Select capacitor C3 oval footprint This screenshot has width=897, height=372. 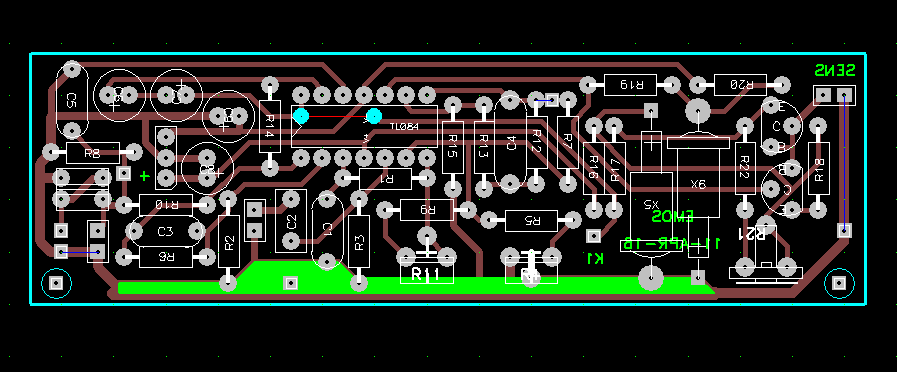(x=165, y=231)
